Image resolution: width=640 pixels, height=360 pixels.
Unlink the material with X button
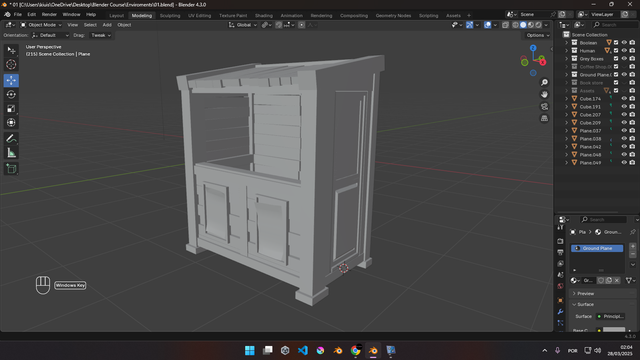[x=617, y=280]
